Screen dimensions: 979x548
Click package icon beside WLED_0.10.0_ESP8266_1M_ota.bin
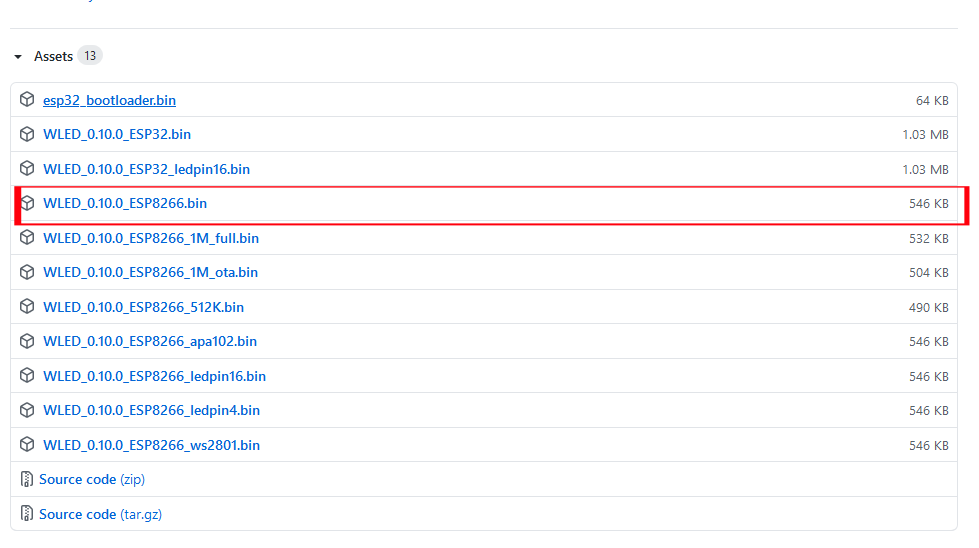[27, 272]
